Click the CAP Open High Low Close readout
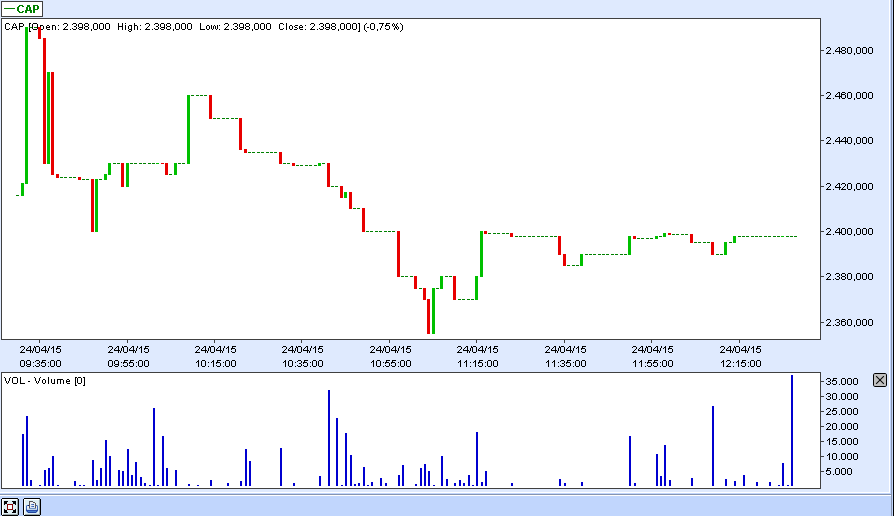Image resolution: width=896 pixels, height=516 pixels. [x=203, y=26]
